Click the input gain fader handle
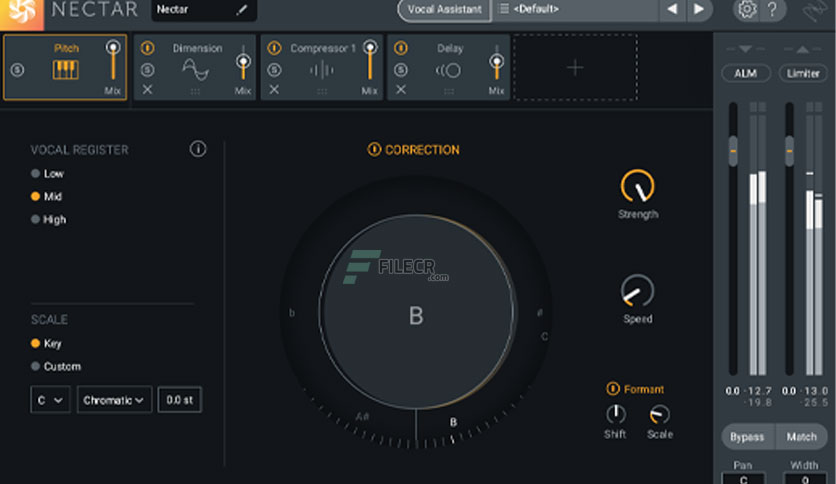Screen dimensions: 836x484 click(x=733, y=151)
